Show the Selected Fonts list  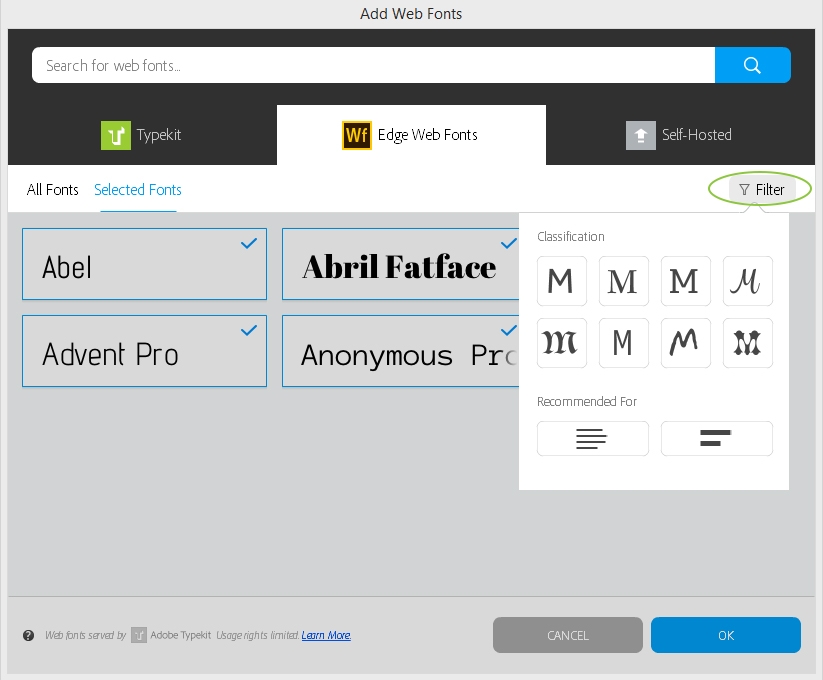138,189
